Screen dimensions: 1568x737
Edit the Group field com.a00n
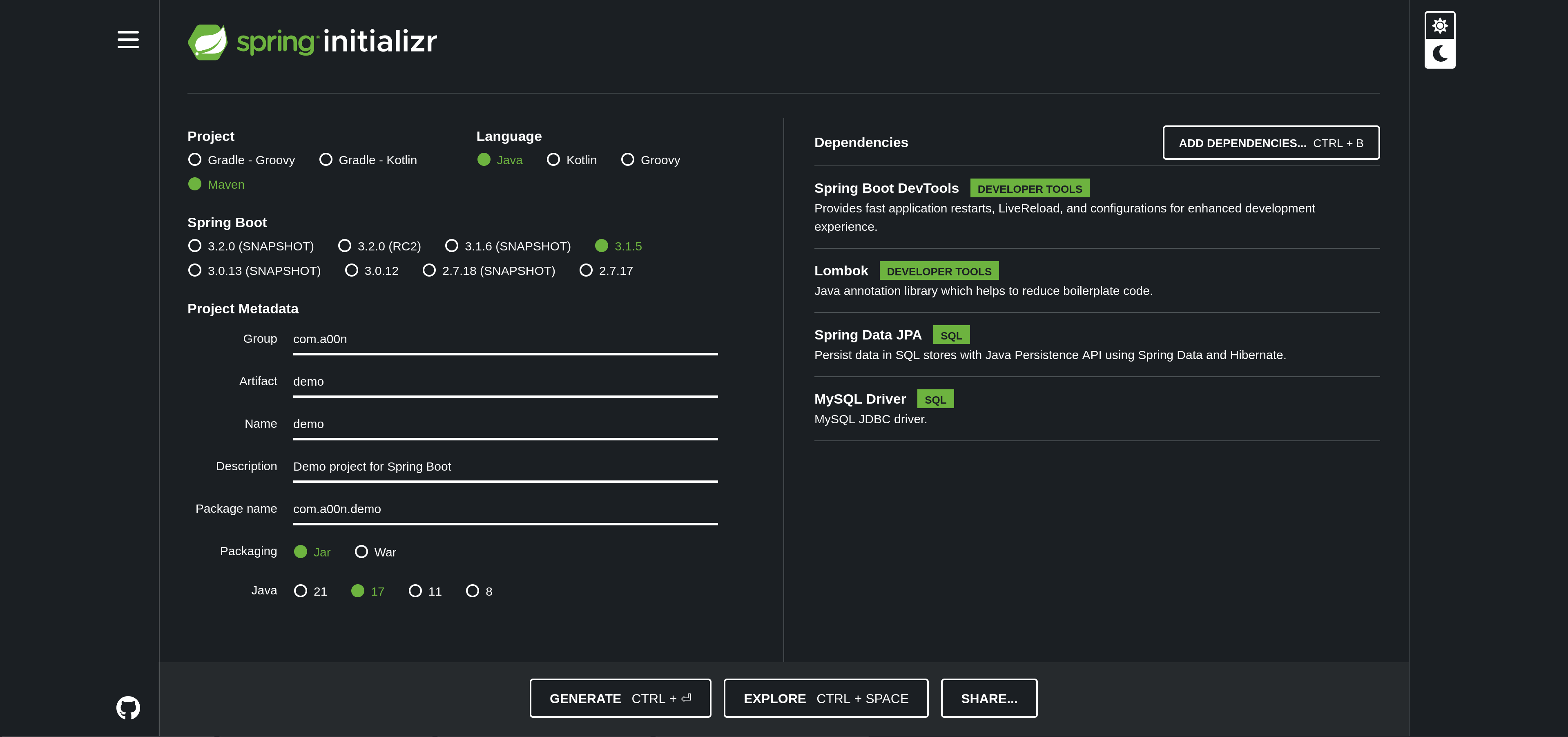[505, 339]
